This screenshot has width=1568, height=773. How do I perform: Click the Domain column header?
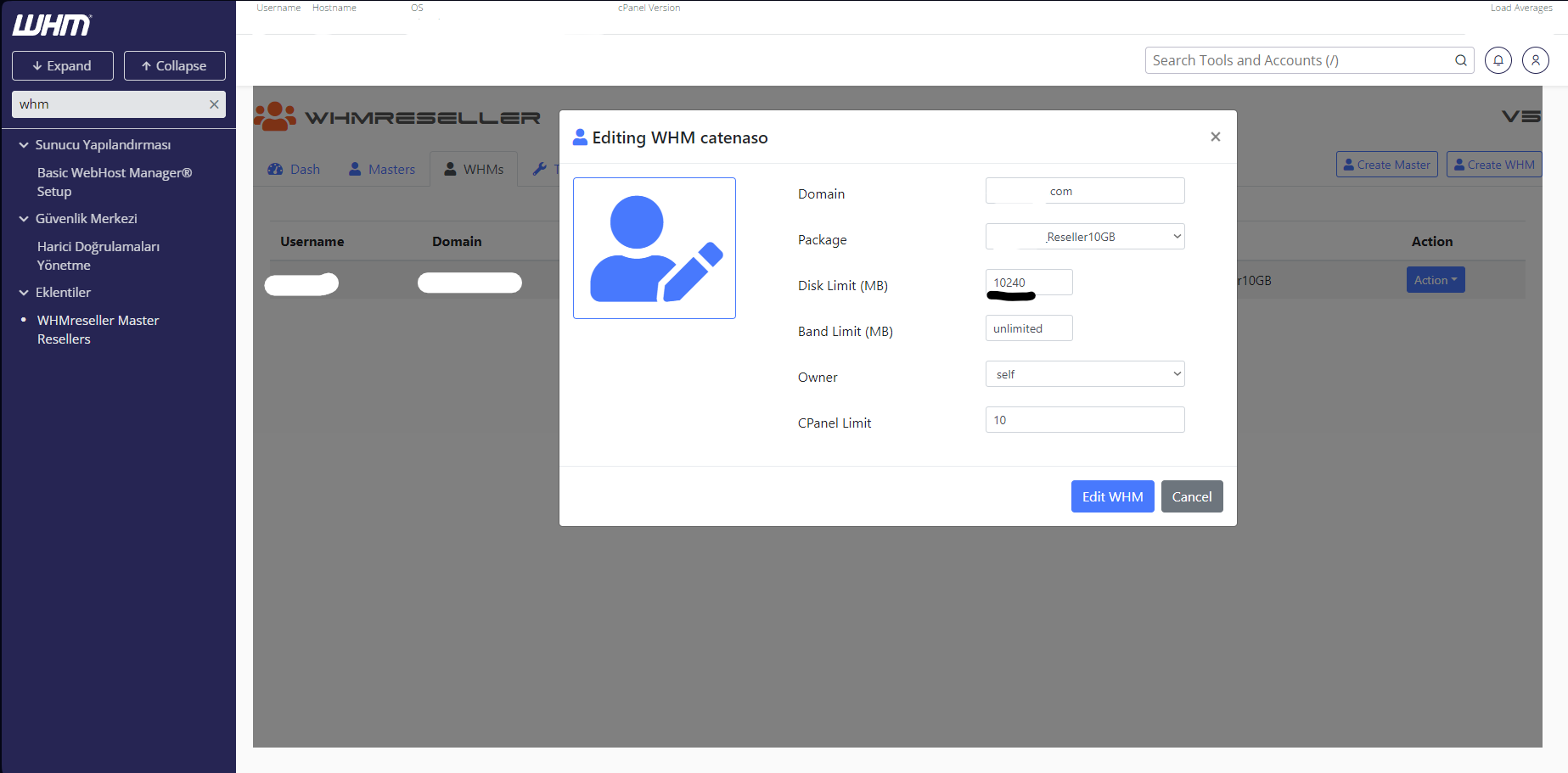pyautogui.click(x=457, y=242)
